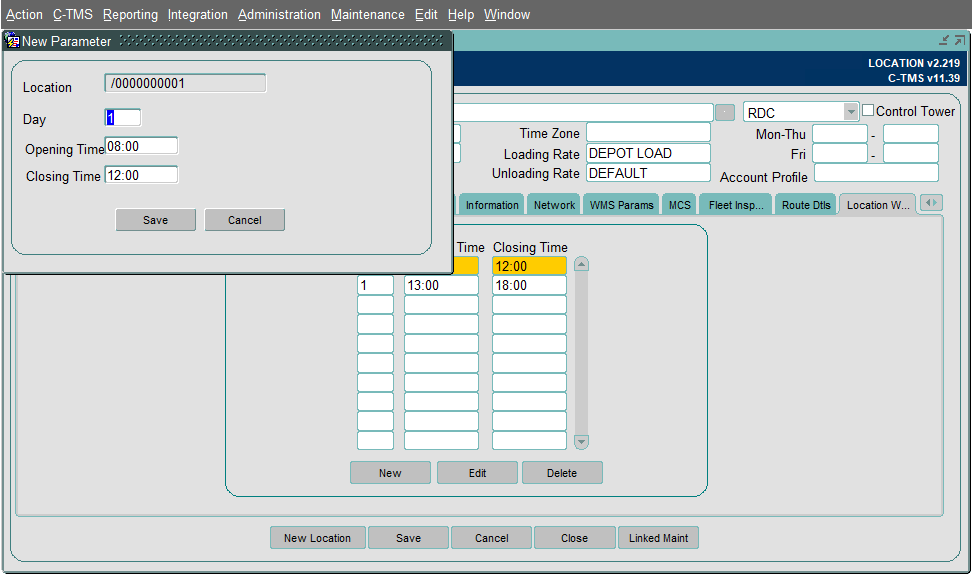Click the Edit button under the times table
This screenshot has width=972, height=576.
coord(477,472)
